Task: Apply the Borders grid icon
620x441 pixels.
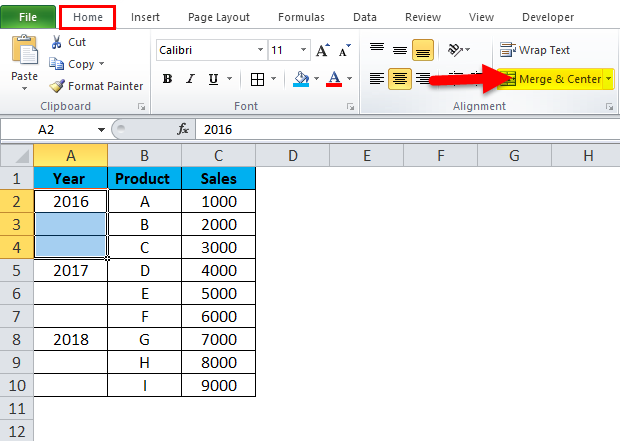Action: click(x=257, y=79)
